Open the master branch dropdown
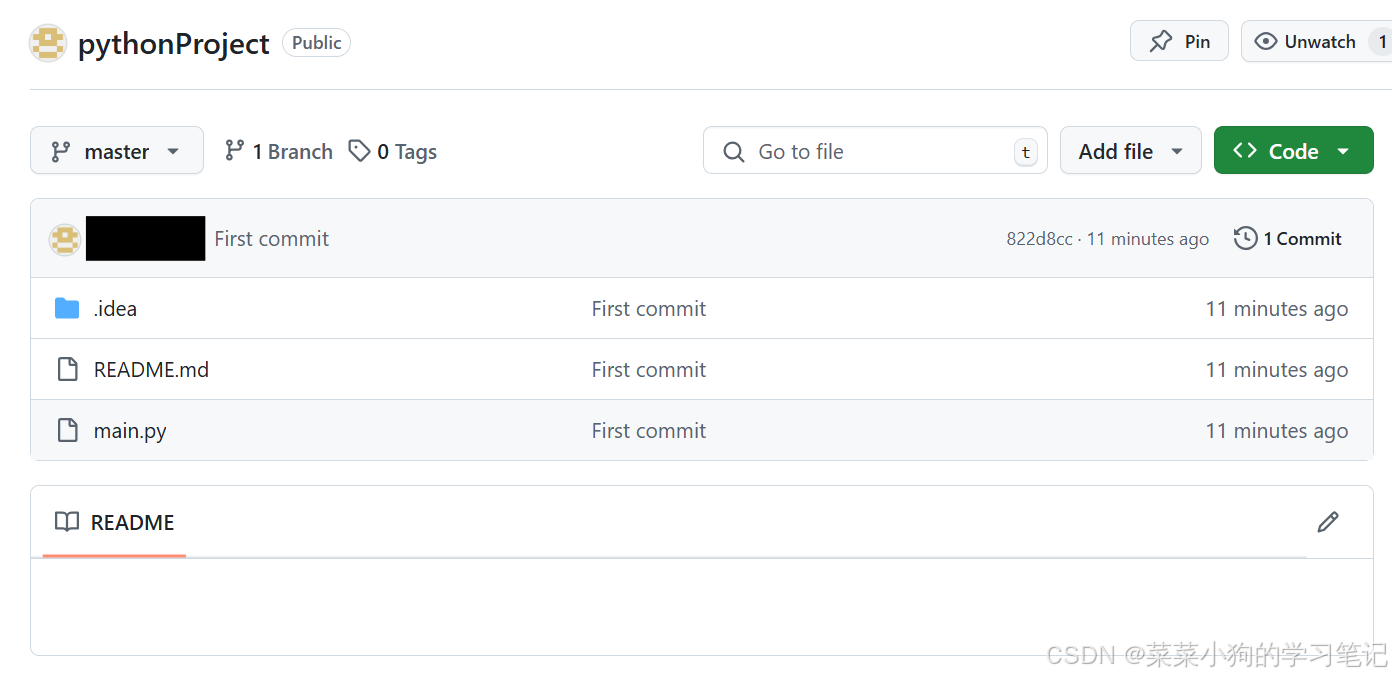The width and height of the screenshot is (1392, 678). coord(117,151)
